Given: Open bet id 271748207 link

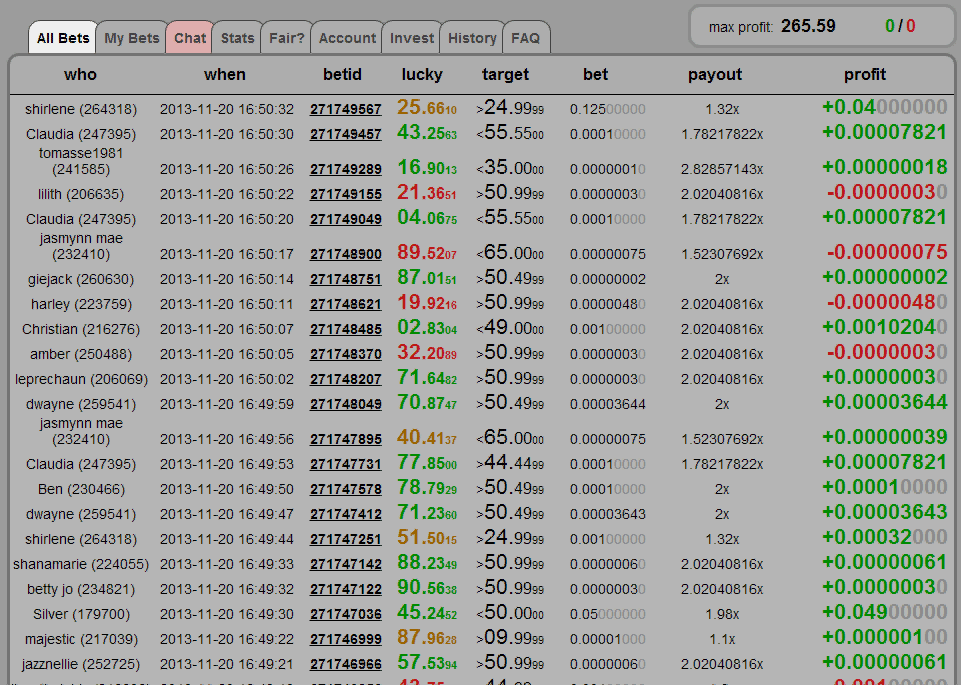Looking at the screenshot, I should [x=346, y=379].
